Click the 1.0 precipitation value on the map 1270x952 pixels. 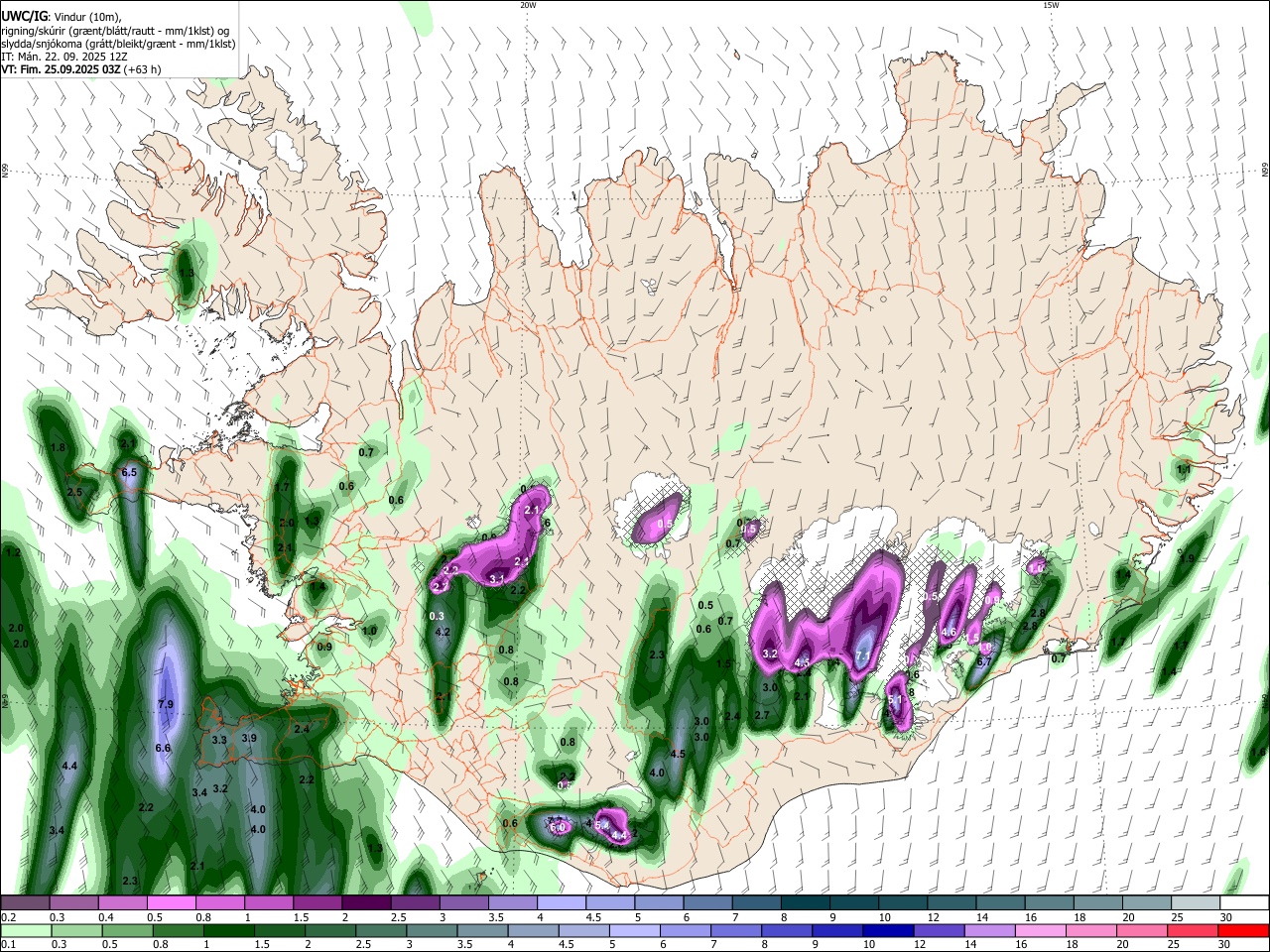tap(370, 631)
